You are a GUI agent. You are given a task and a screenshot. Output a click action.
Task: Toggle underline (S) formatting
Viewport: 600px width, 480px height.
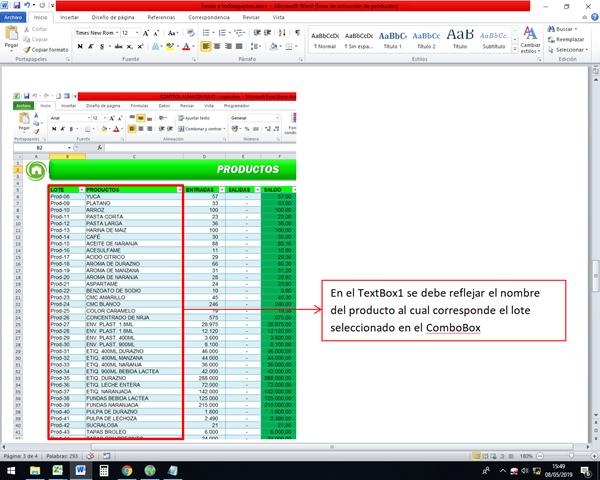coord(102,46)
